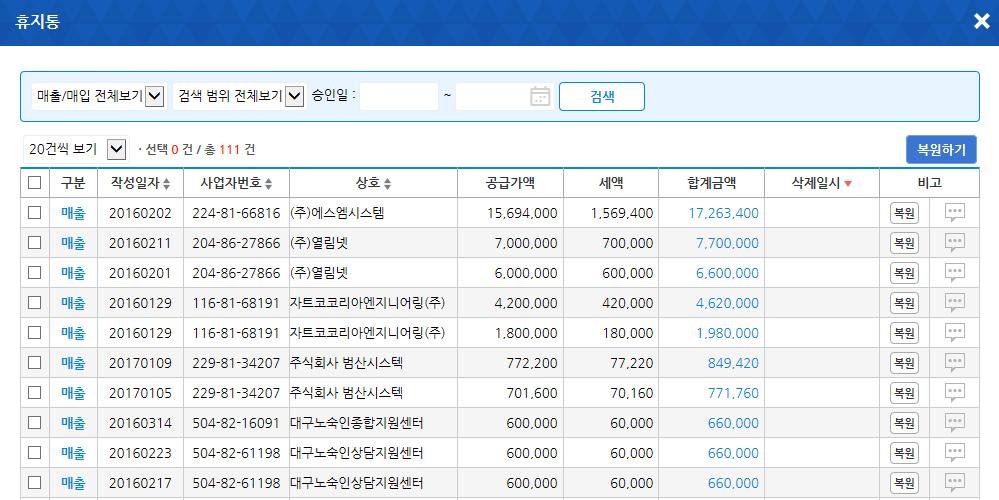The height and width of the screenshot is (500, 999).
Task: Check the 에스엠시스템 row checkbox
Action: (34, 213)
